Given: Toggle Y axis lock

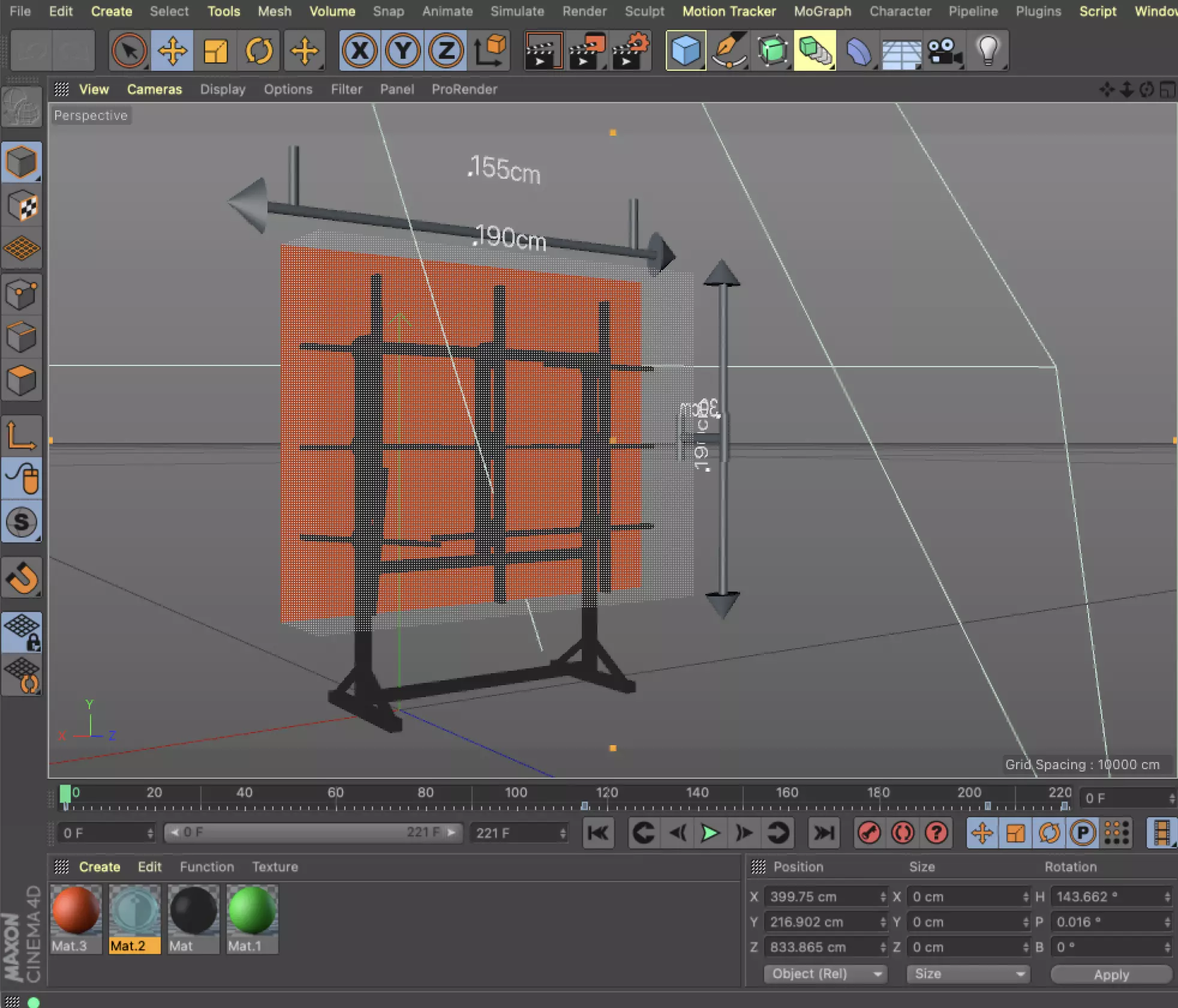Looking at the screenshot, I should [x=403, y=51].
